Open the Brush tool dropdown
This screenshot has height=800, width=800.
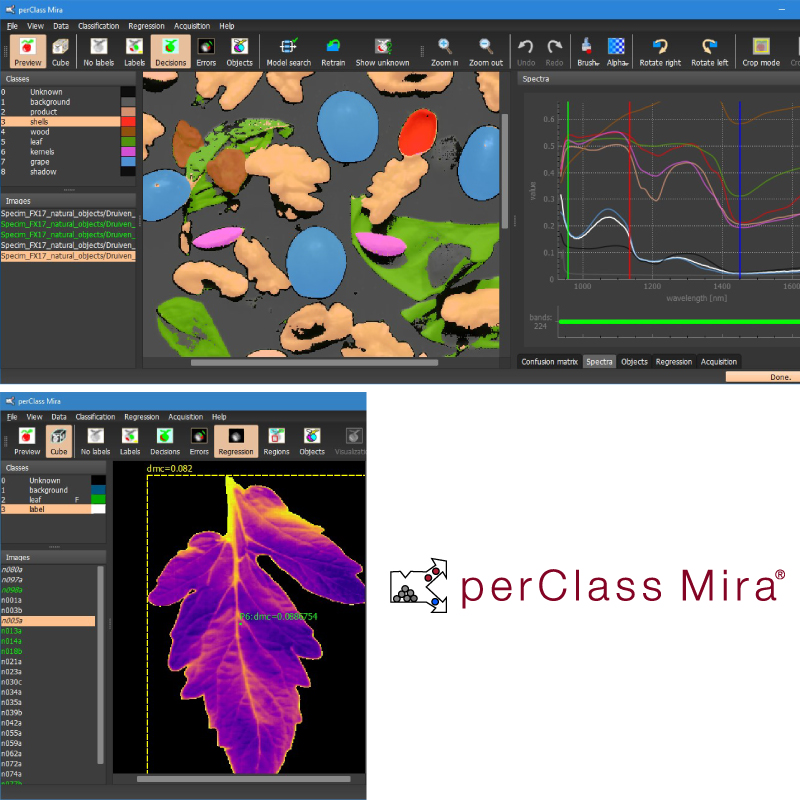click(x=588, y=52)
